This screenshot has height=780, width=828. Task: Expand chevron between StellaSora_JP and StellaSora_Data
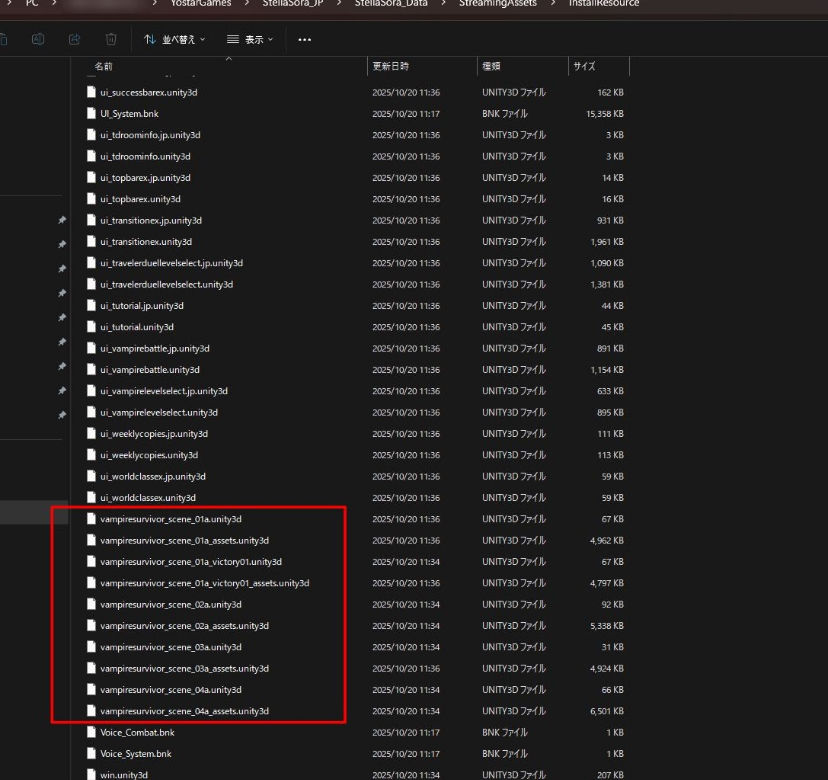point(343,4)
